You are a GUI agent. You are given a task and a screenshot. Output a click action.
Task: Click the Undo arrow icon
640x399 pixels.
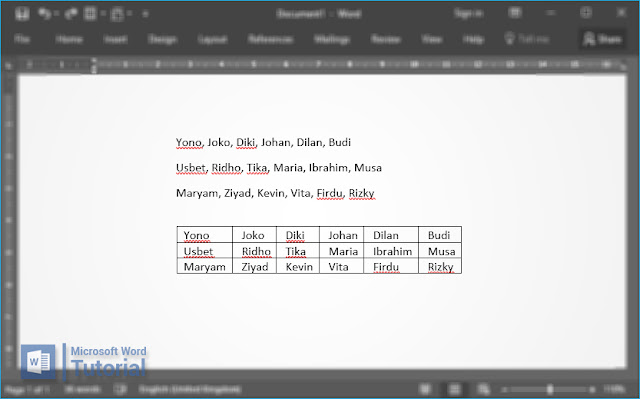44,14
